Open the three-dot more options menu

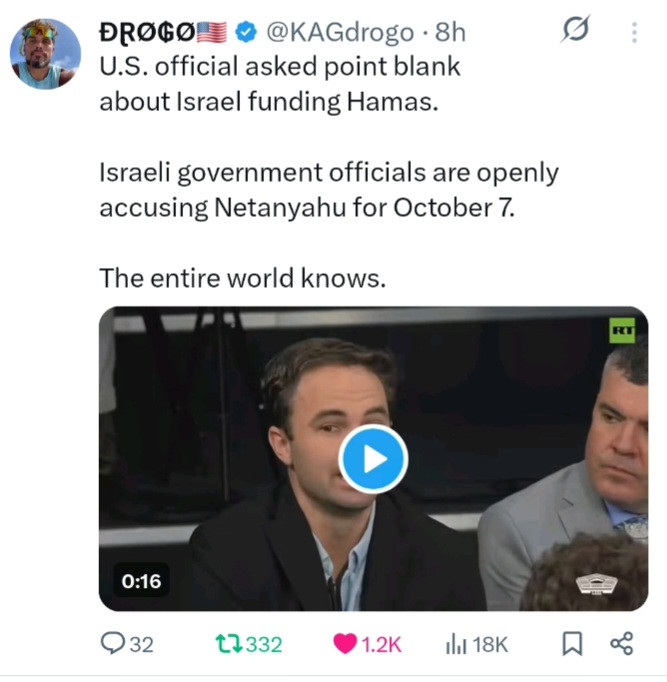coord(634,32)
